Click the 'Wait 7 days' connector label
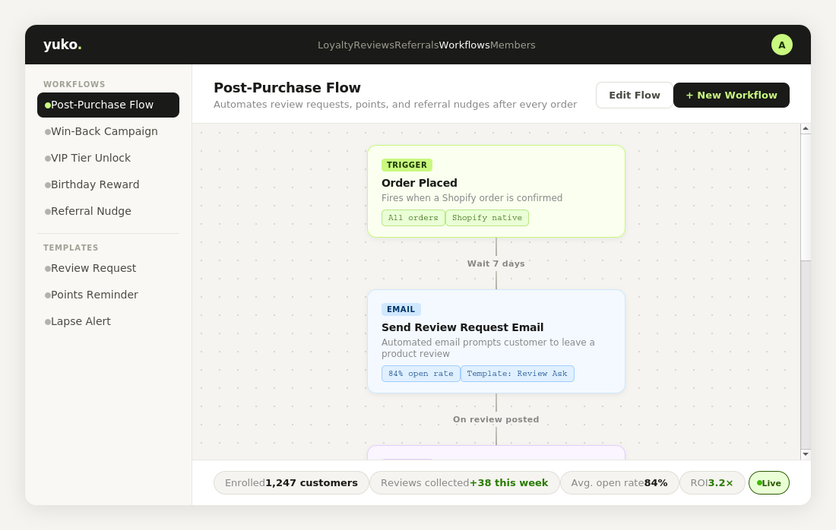 click(496, 263)
